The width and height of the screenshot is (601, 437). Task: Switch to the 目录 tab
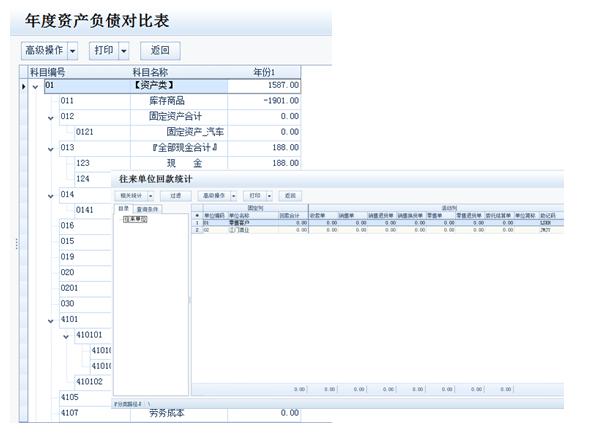123,208
